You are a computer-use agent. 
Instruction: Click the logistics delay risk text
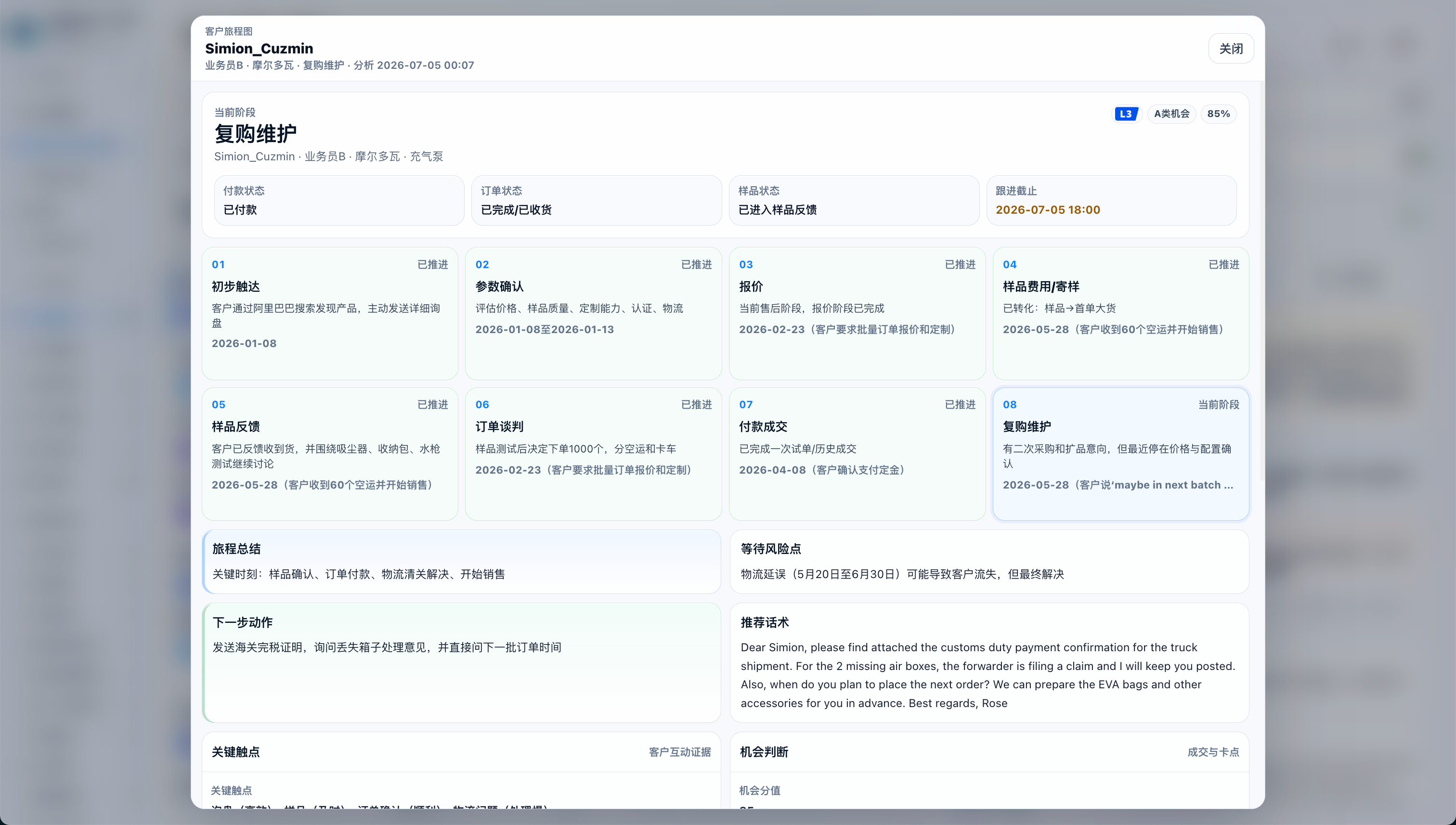[x=902, y=574]
